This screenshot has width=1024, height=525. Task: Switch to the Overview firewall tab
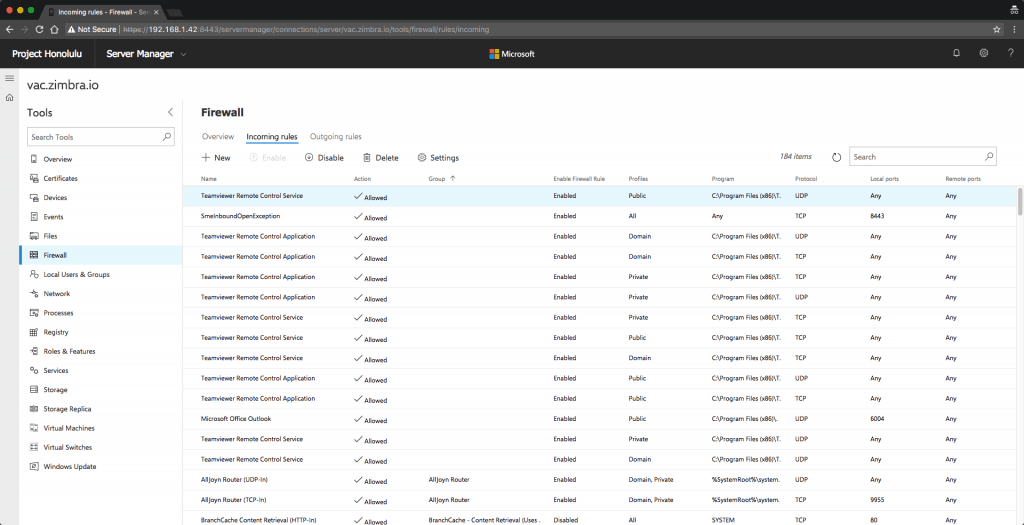[217, 136]
